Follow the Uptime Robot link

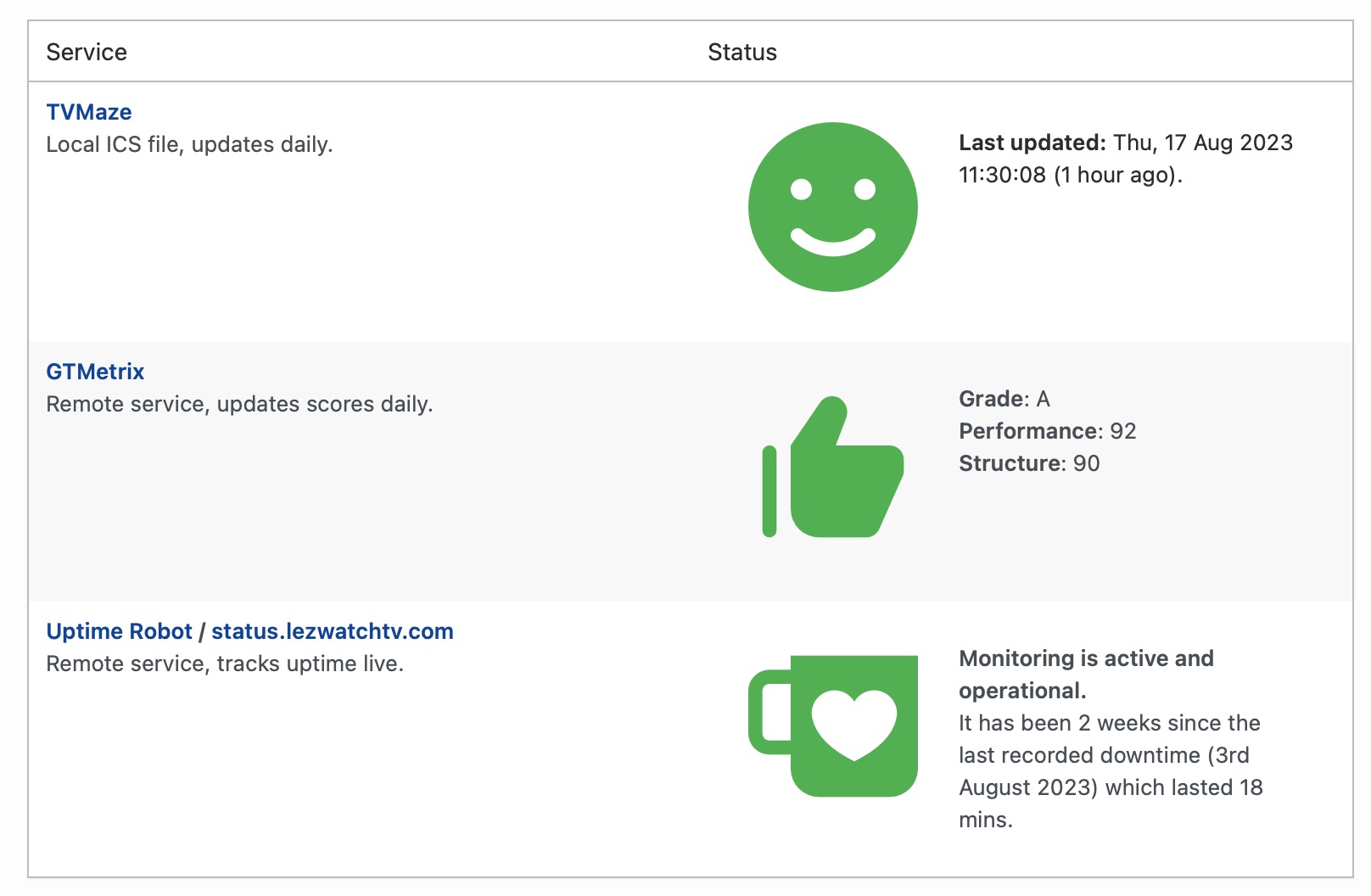(x=119, y=631)
